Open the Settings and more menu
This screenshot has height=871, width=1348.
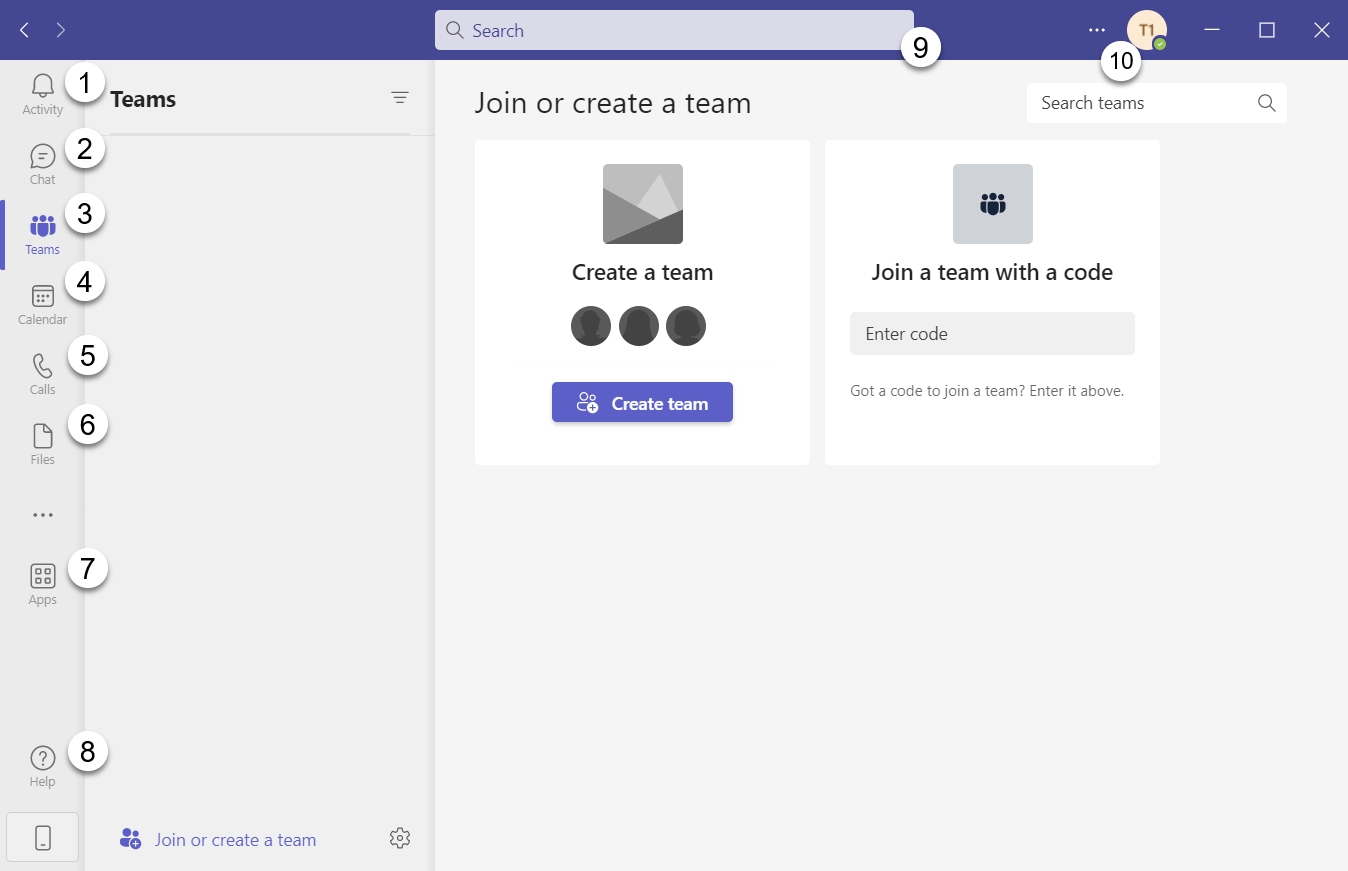pyautogui.click(x=1097, y=30)
